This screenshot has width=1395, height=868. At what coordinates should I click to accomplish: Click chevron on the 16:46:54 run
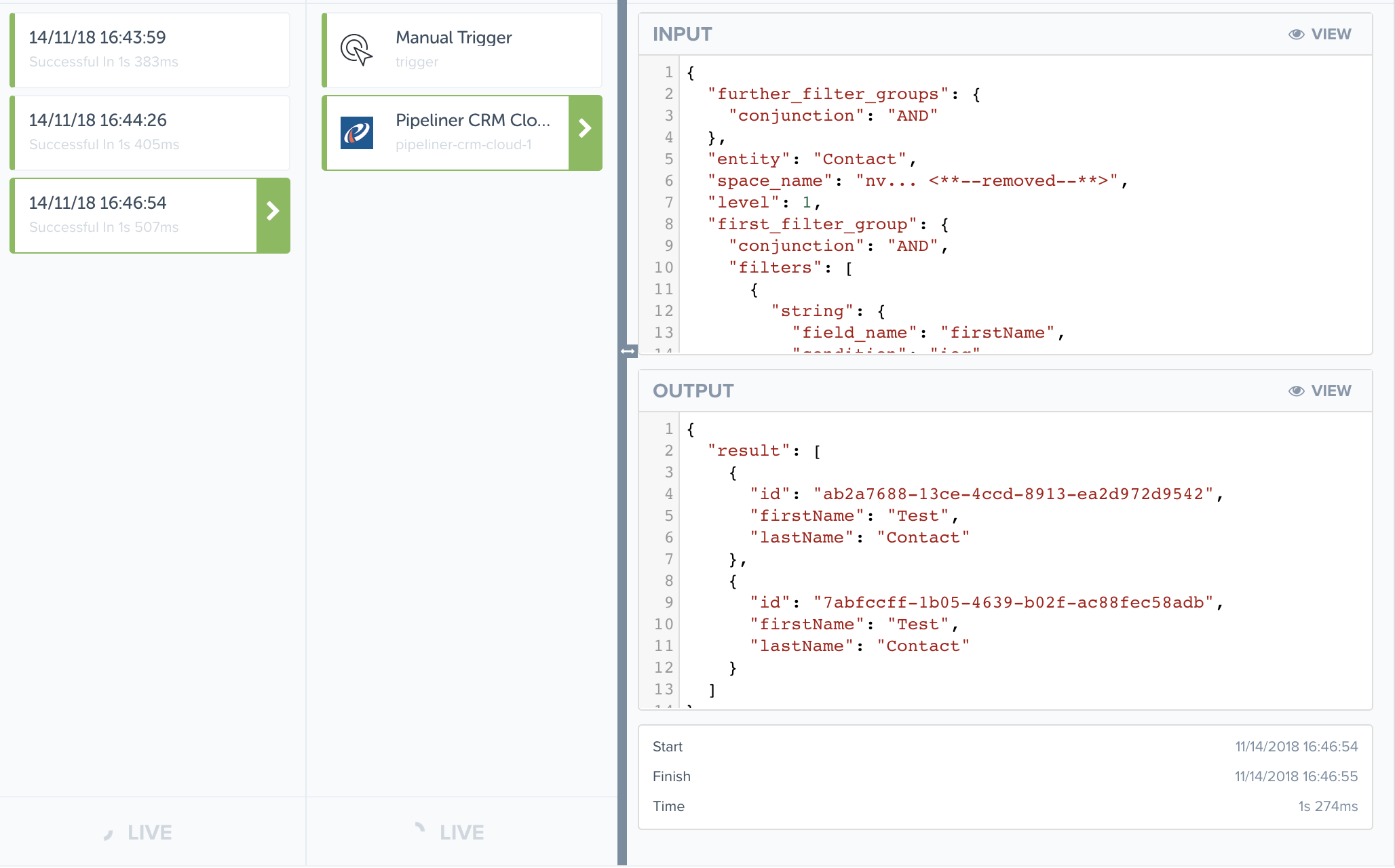(x=273, y=212)
